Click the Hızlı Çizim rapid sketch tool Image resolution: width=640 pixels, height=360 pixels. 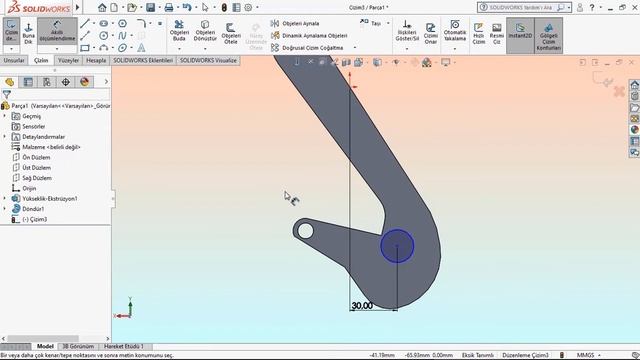(x=479, y=33)
